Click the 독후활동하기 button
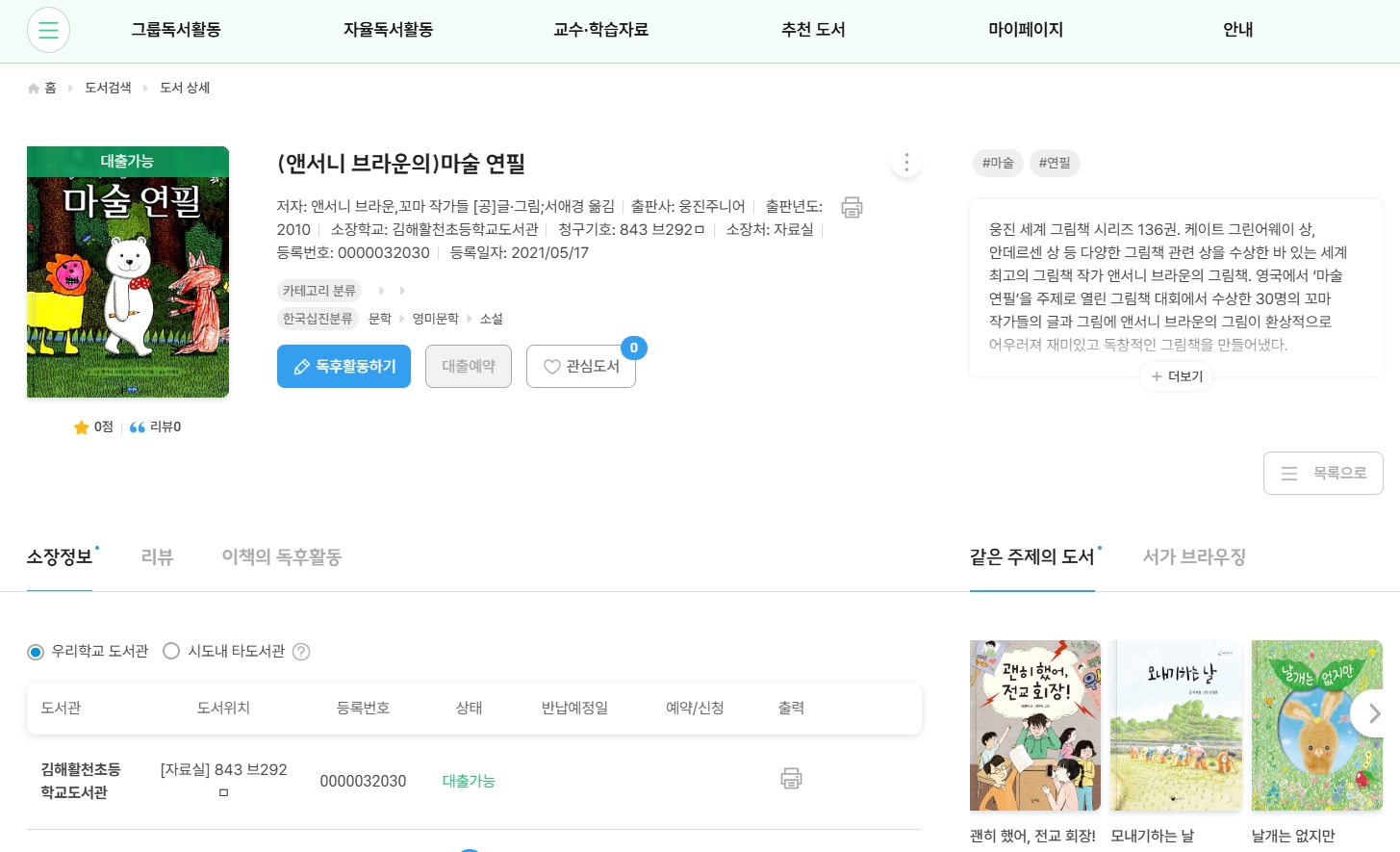1400x852 pixels. click(344, 367)
